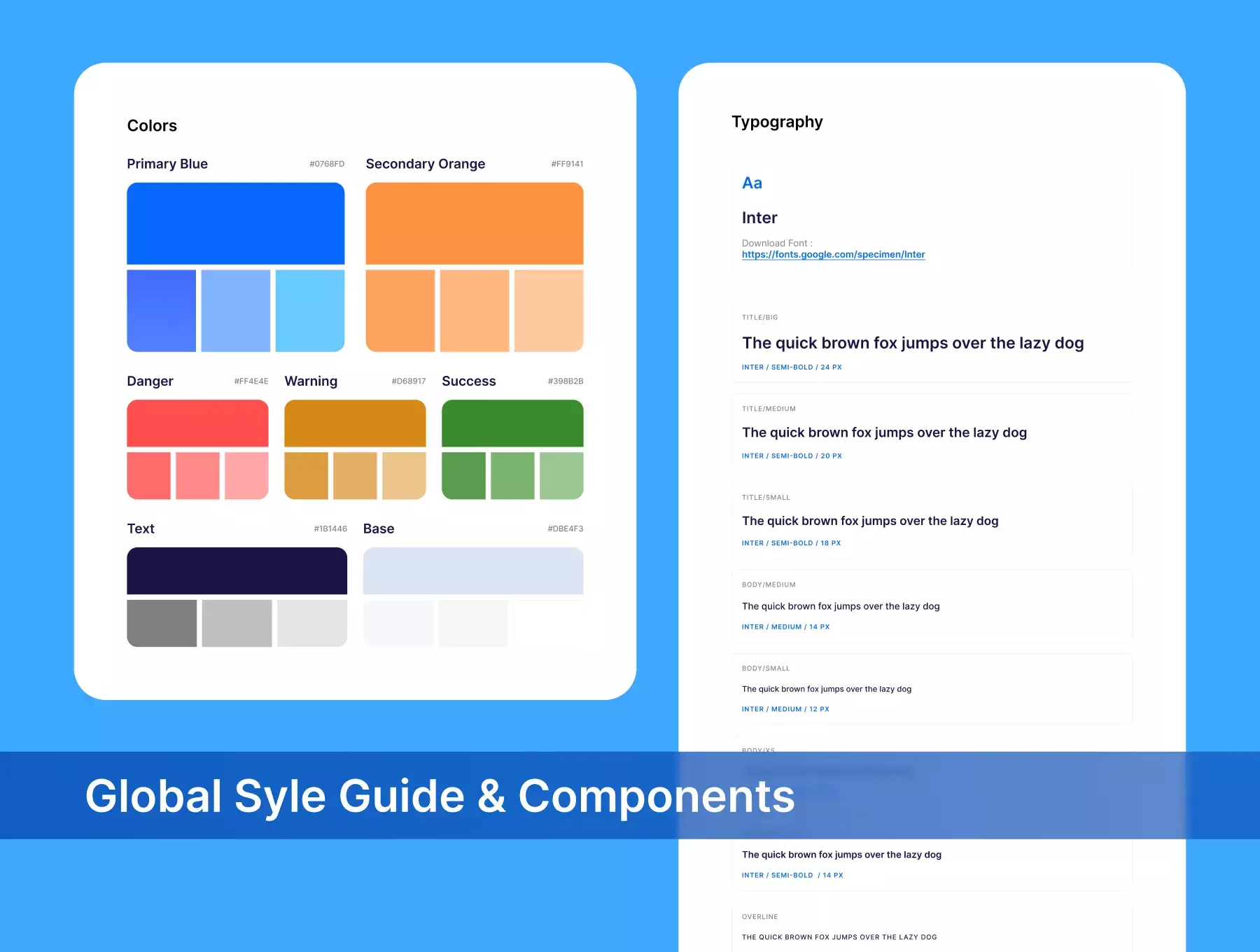
Task: Select the lightest tan tint under Warning
Action: tap(404, 475)
